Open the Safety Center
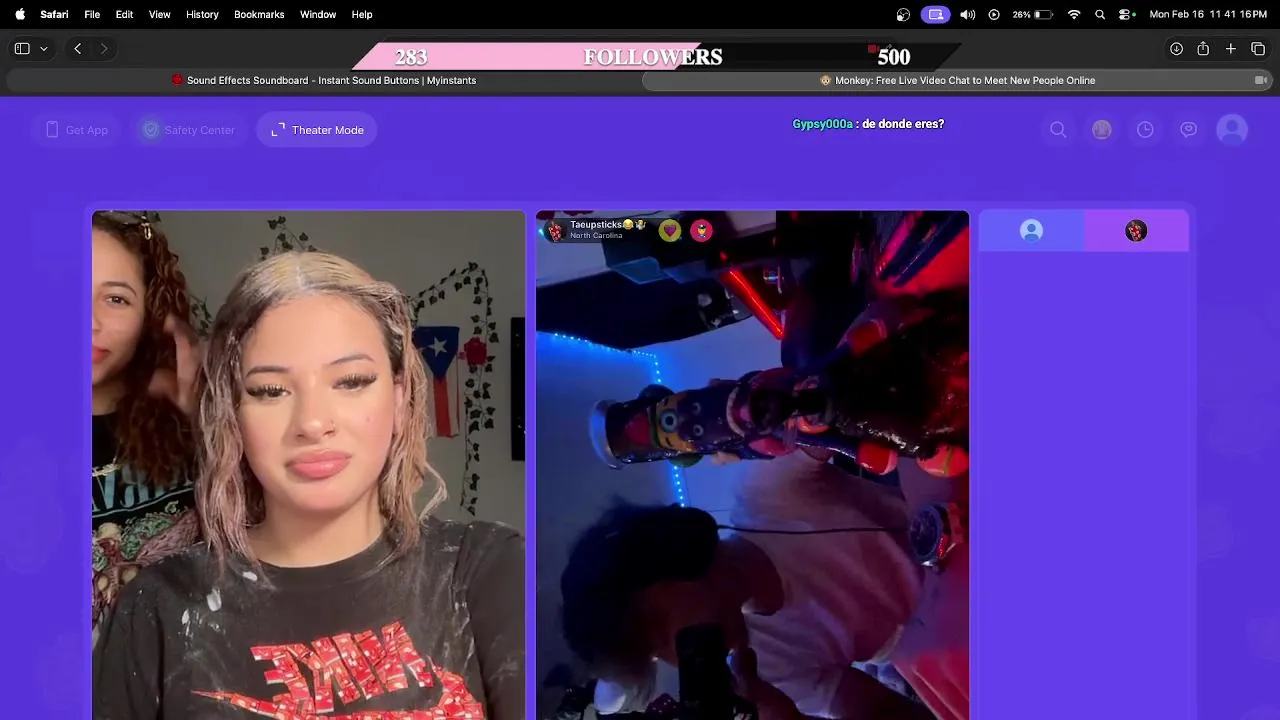The width and height of the screenshot is (1280, 720). (x=189, y=130)
